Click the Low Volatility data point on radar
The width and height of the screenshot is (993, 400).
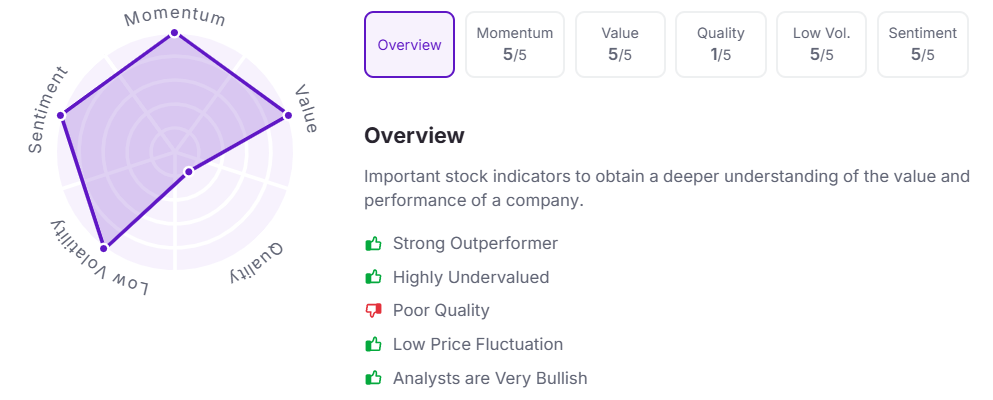pos(104,248)
